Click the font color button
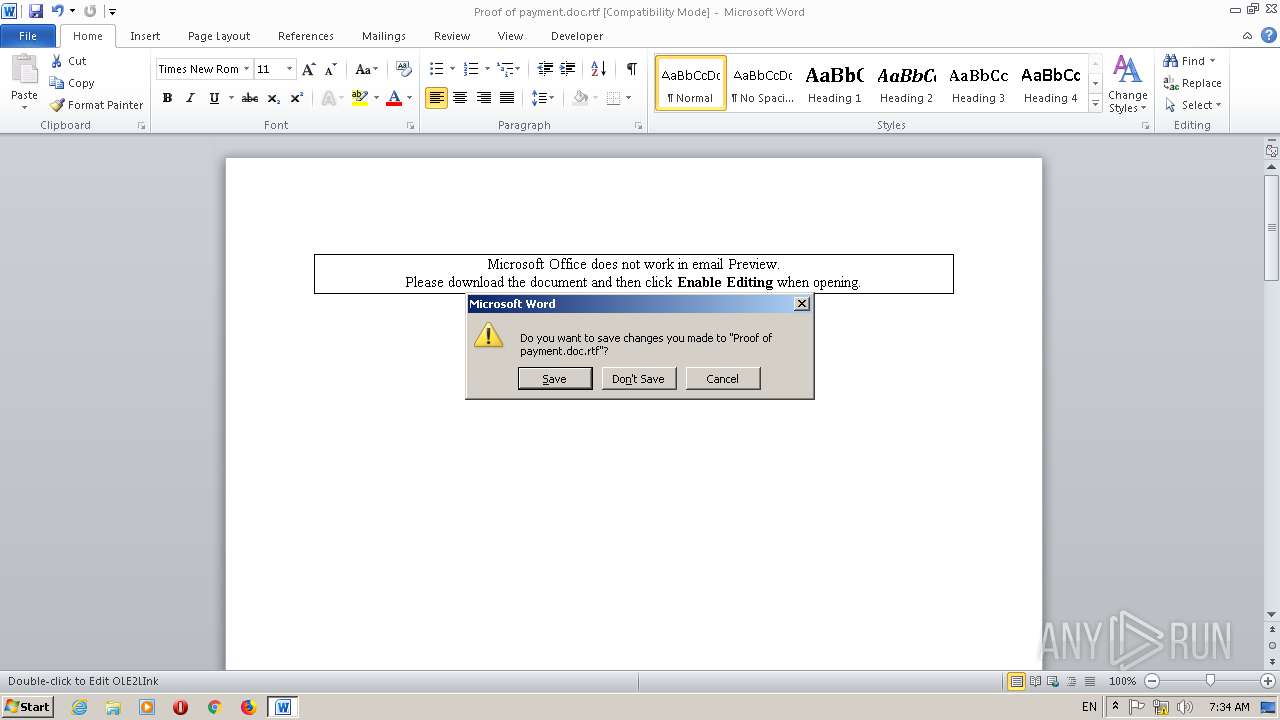The width and height of the screenshot is (1280, 720). pos(394,98)
